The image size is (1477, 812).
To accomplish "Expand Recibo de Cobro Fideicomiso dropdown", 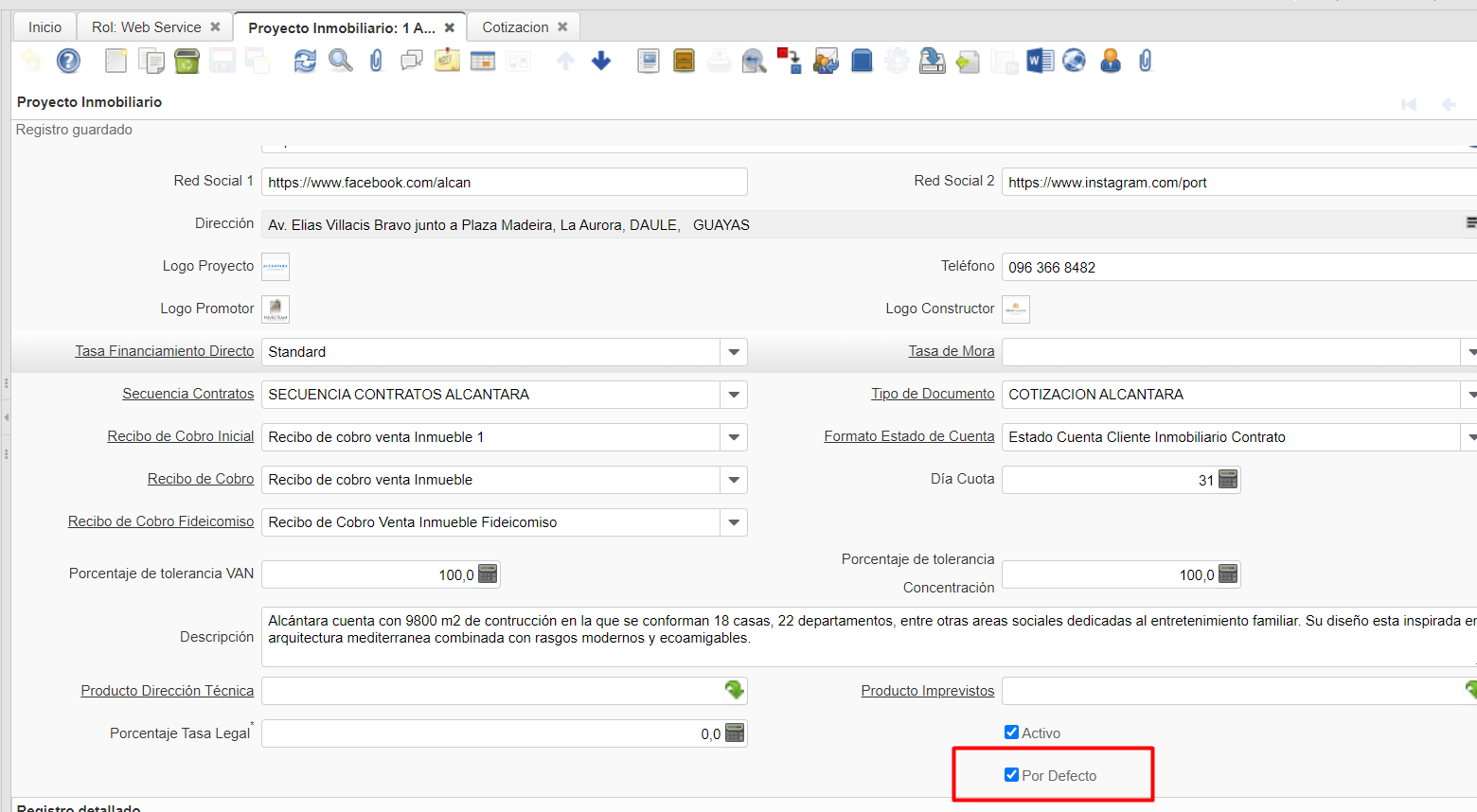I will pos(734,522).
